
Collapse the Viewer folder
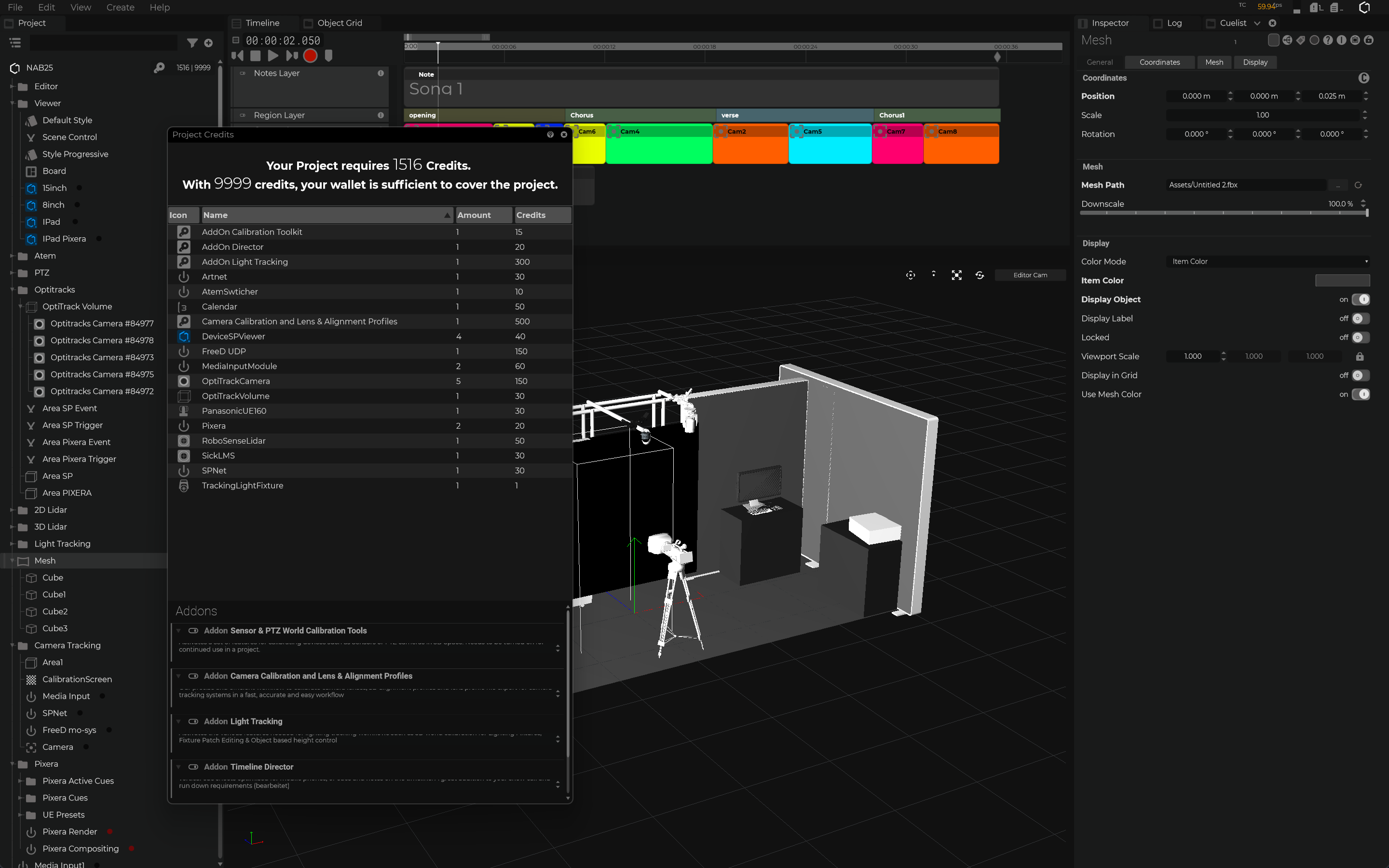[x=12, y=103]
